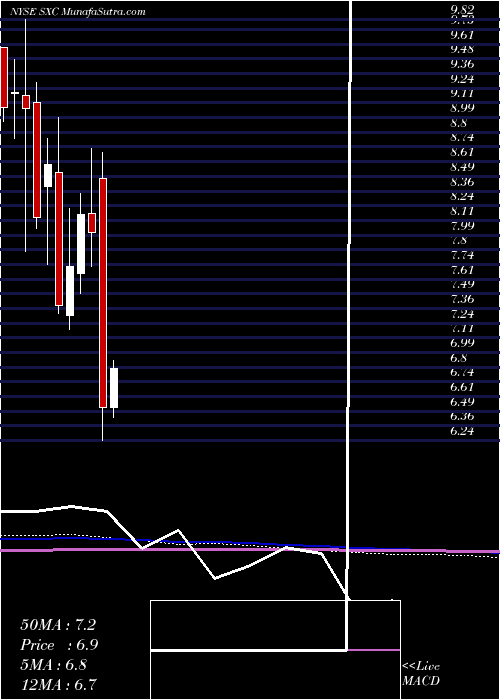Click the 8.99 price level label

[x=462, y=108]
